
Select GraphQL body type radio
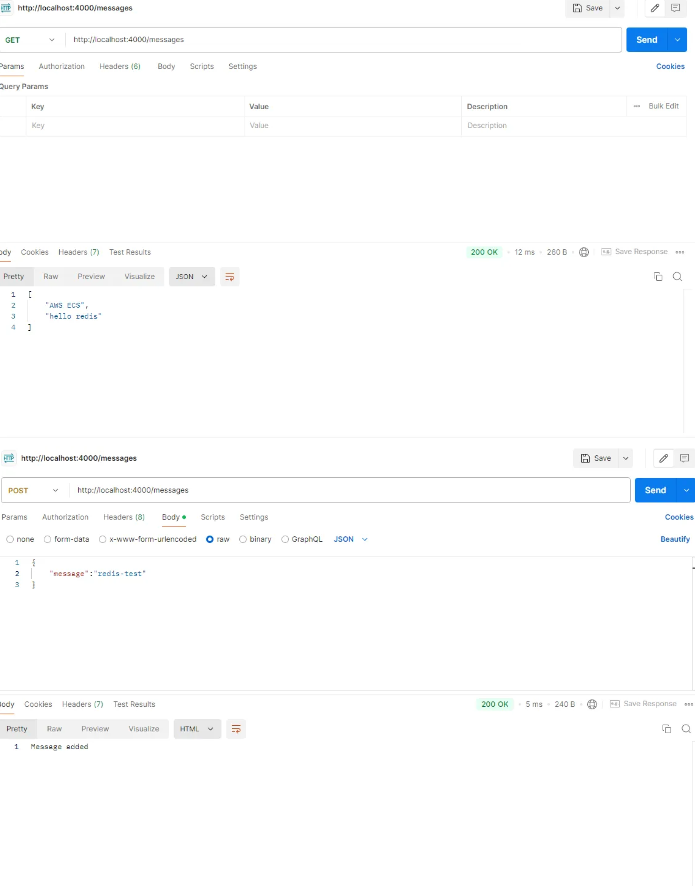tap(285, 539)
